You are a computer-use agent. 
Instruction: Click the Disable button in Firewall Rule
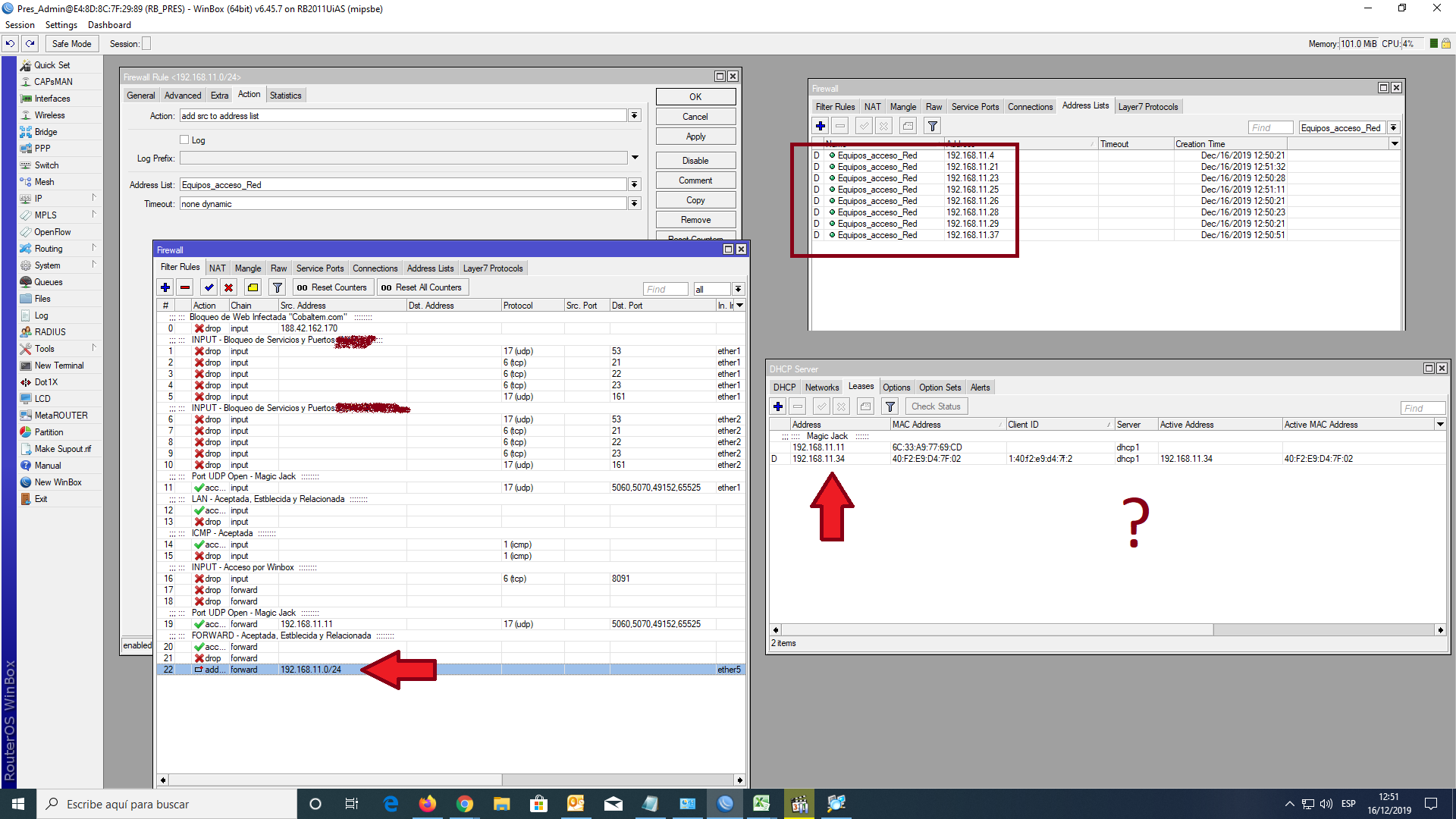tap(695, 161)
